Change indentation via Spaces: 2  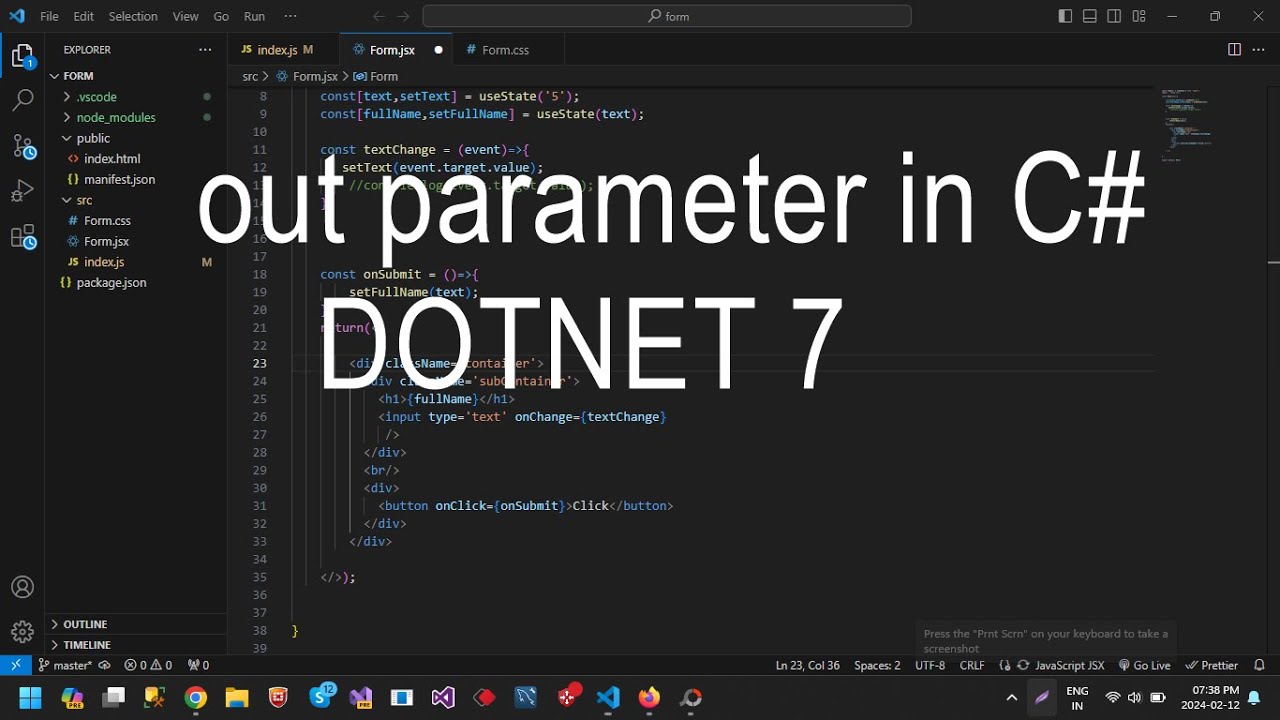[877, 665]
